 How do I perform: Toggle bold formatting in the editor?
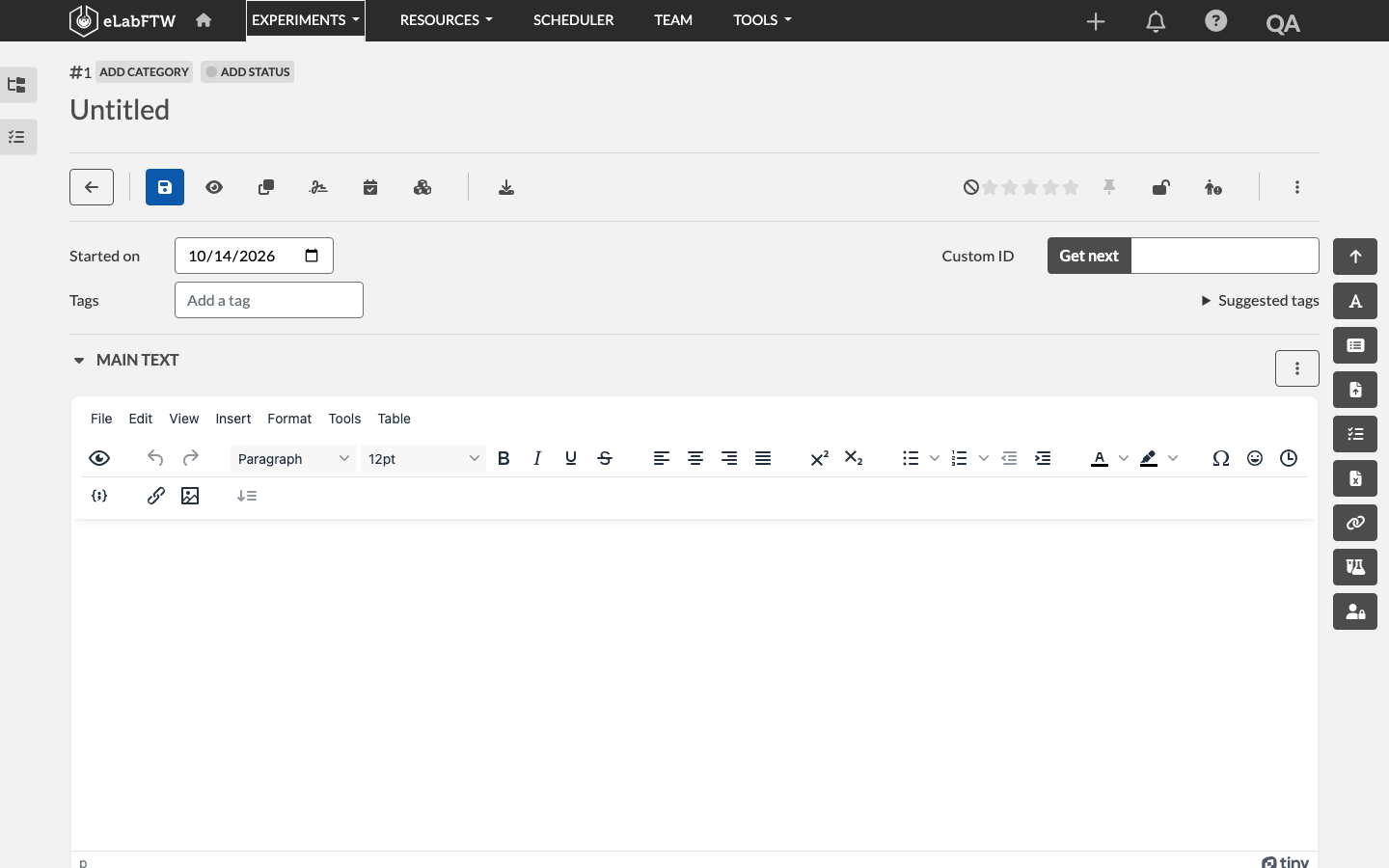[x=504, y=458]
